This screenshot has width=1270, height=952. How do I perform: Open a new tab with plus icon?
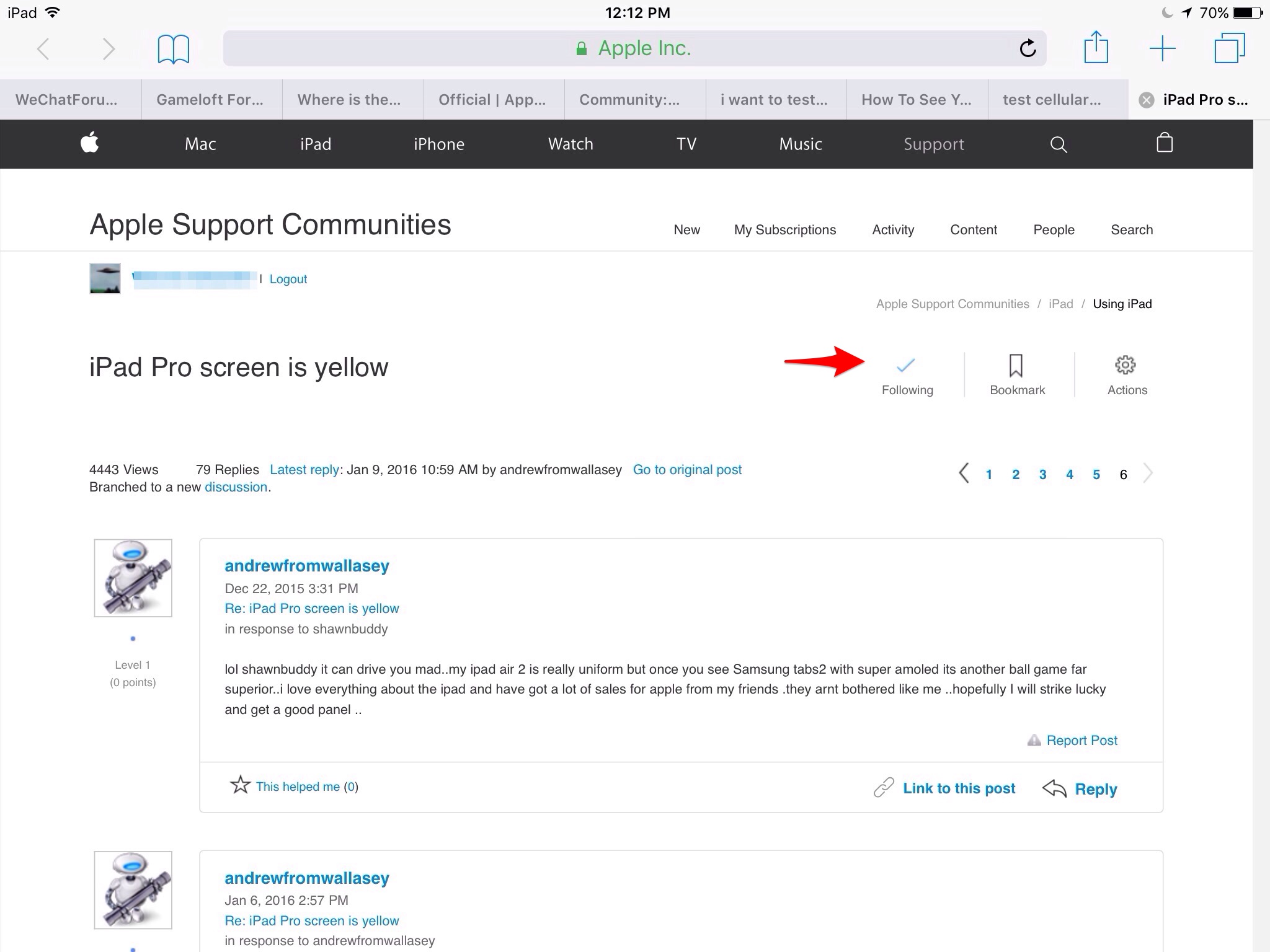click(1162, 48)
